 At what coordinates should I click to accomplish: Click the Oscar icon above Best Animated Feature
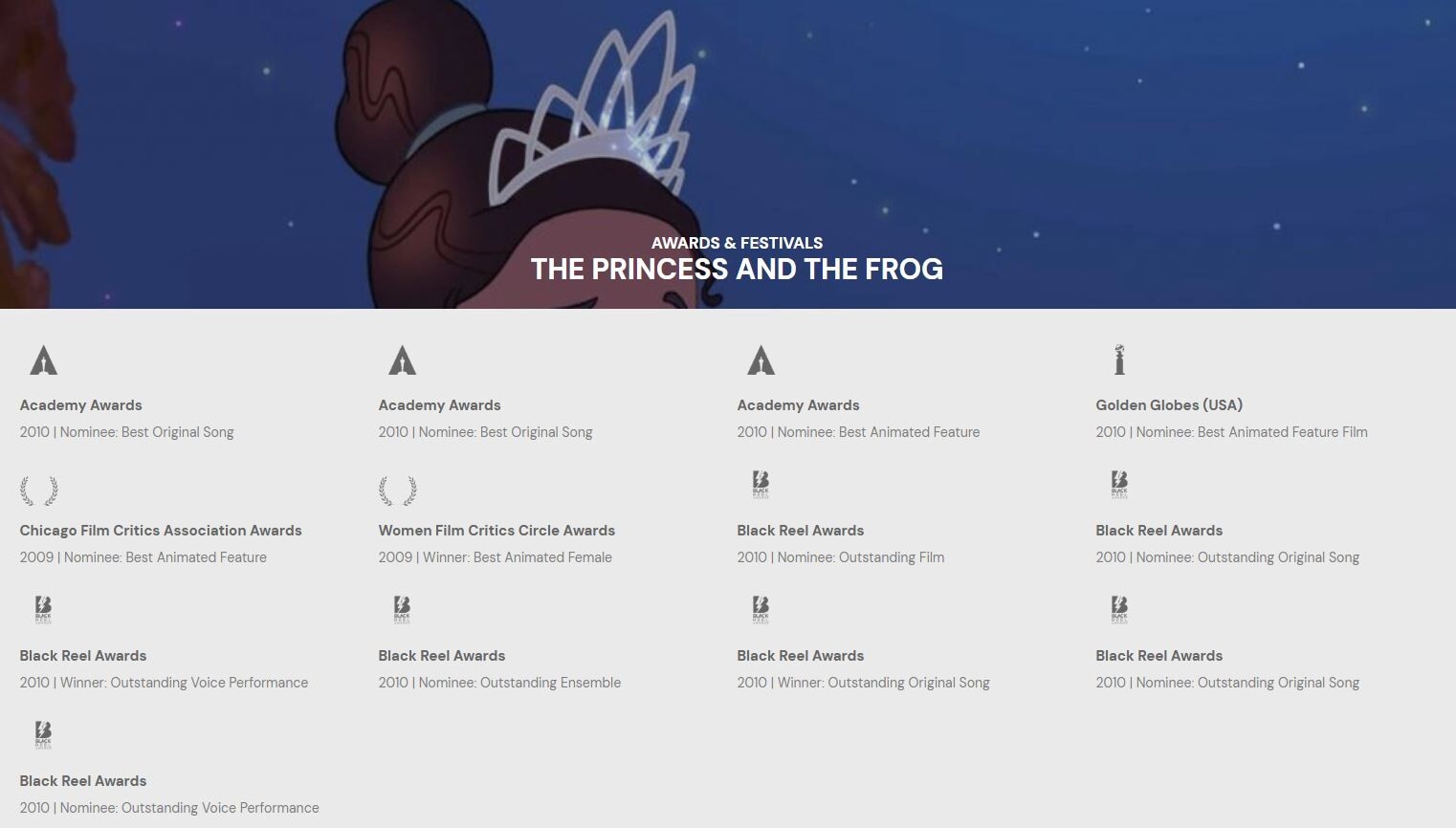(x=761, y=360)
